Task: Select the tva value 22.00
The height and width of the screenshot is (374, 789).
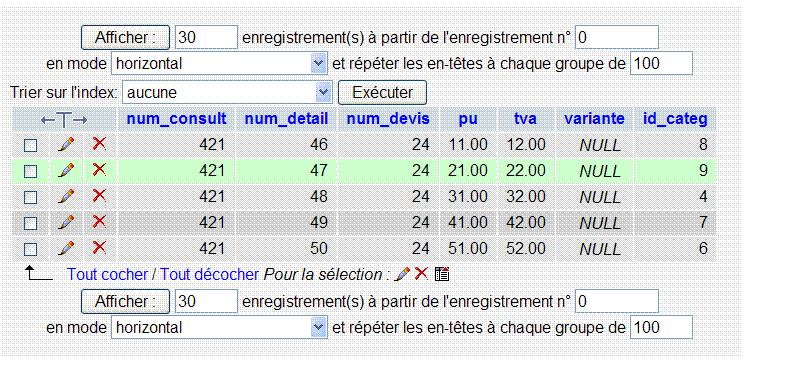Action: [x=526, y=171]
